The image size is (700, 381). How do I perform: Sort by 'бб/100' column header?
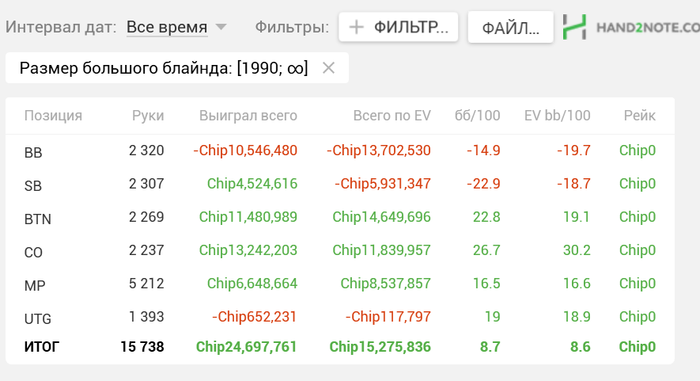pos(477,116)
